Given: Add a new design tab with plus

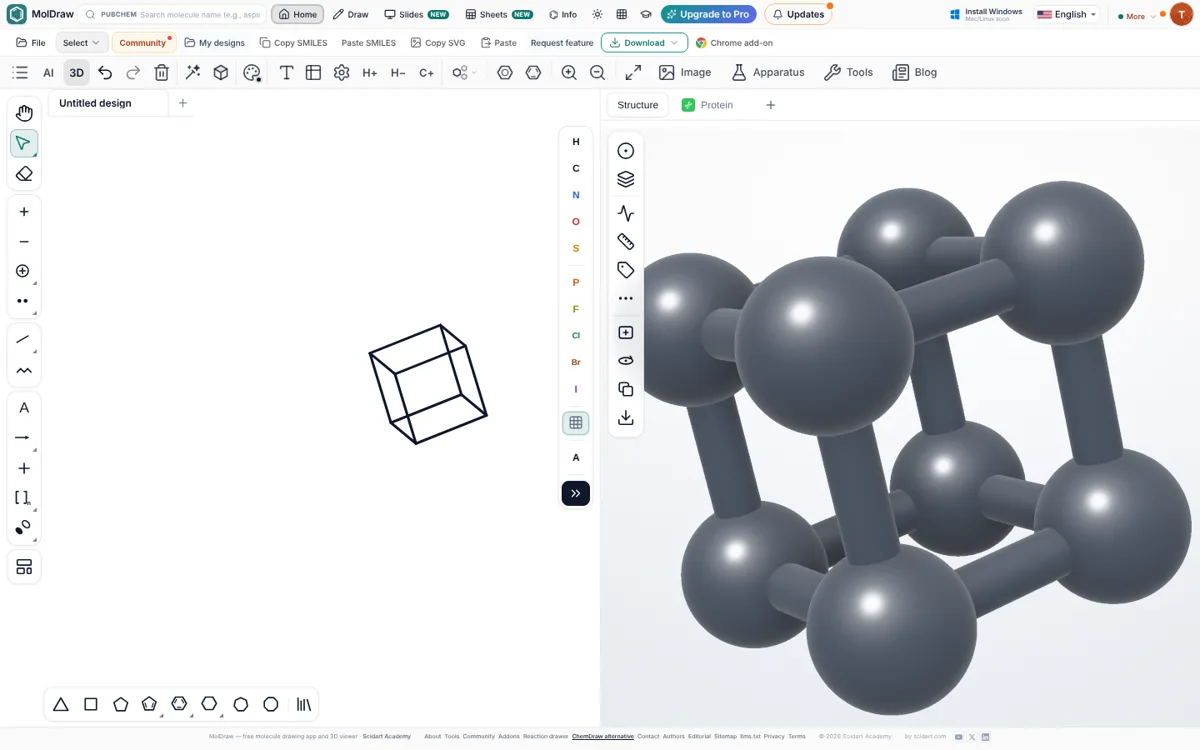Looking at the screenshot, I should [x=182, y=103].
